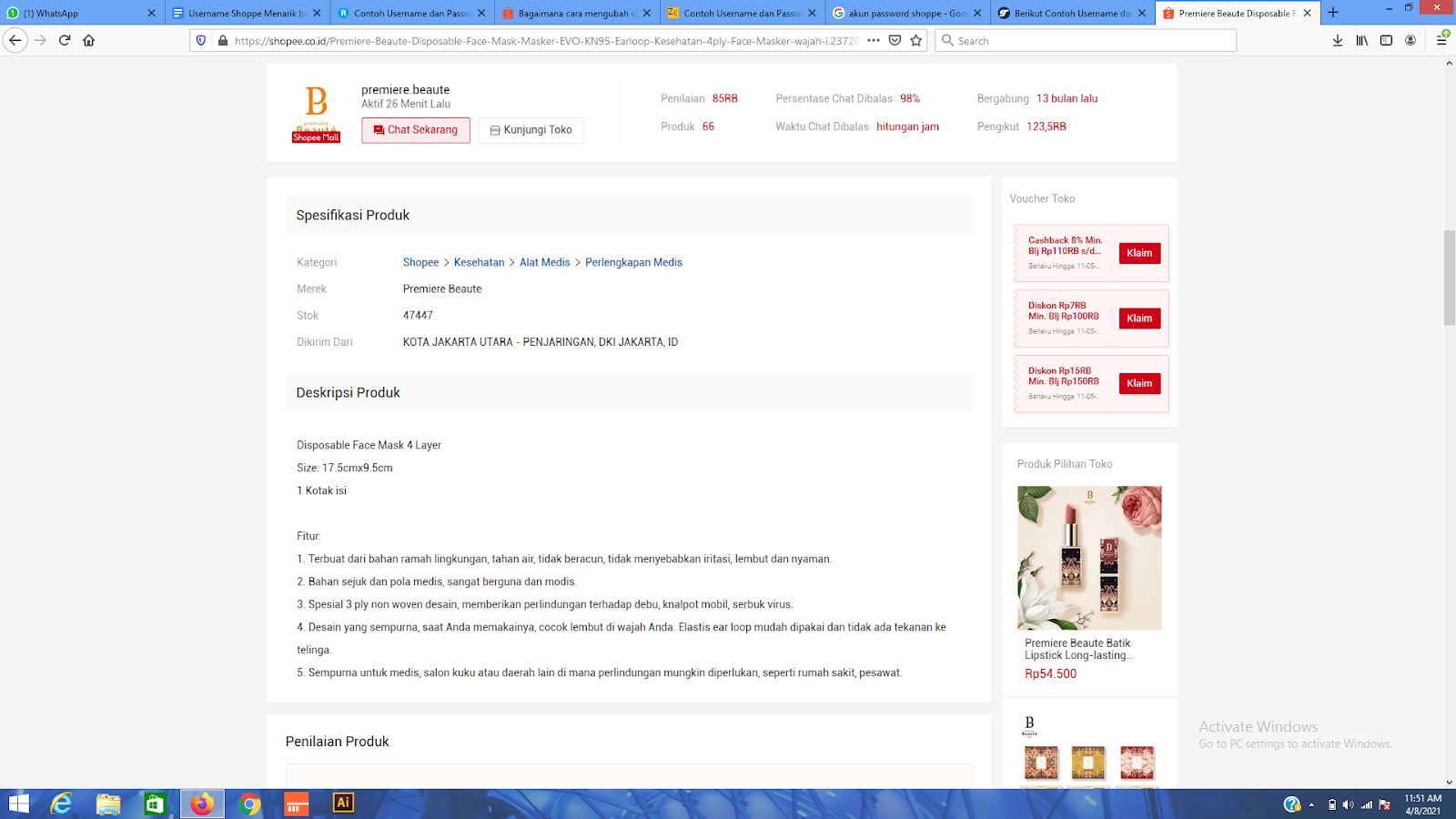Close the Bagaimana cara mengubah tab
This screenshot has width=1456, height=819.
[647, 13]
